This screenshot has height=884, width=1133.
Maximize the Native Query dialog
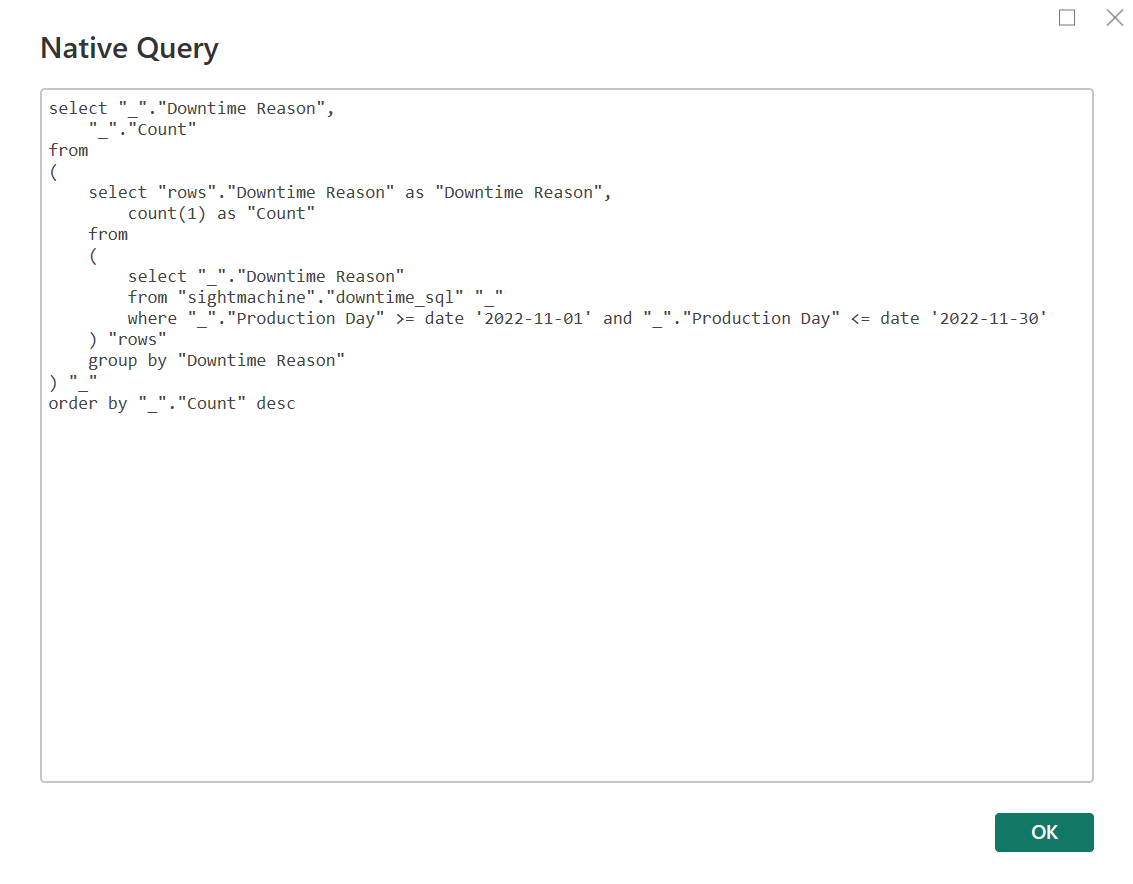point(1067,18)
